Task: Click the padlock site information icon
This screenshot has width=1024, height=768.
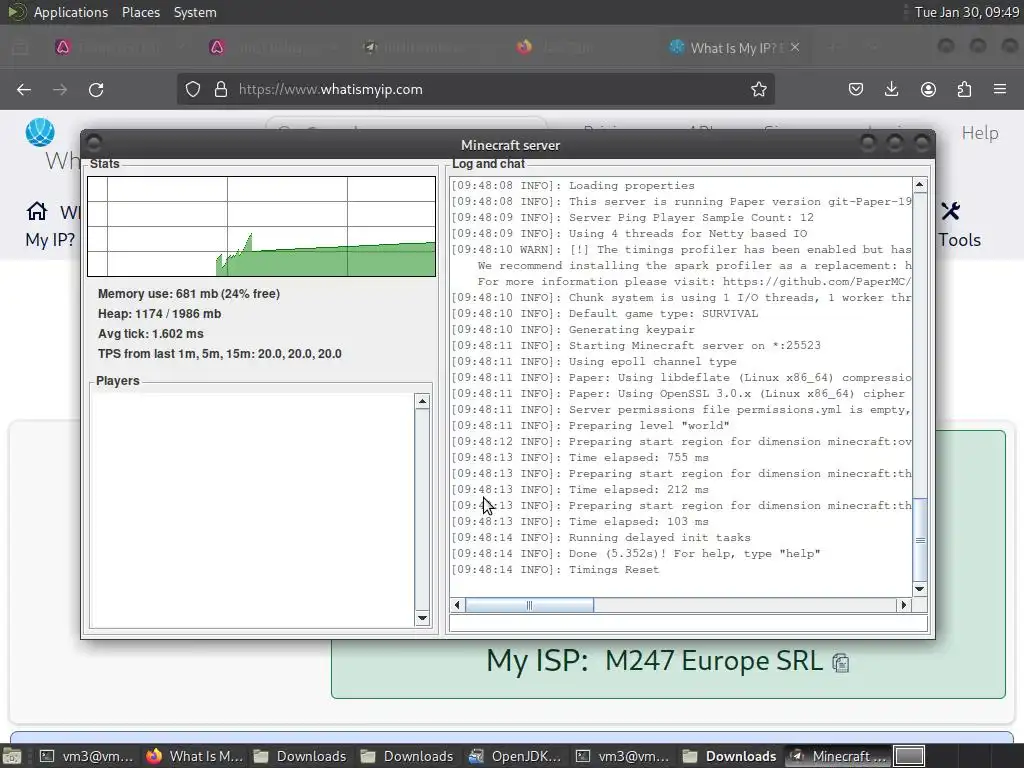Action: point(221,89)
